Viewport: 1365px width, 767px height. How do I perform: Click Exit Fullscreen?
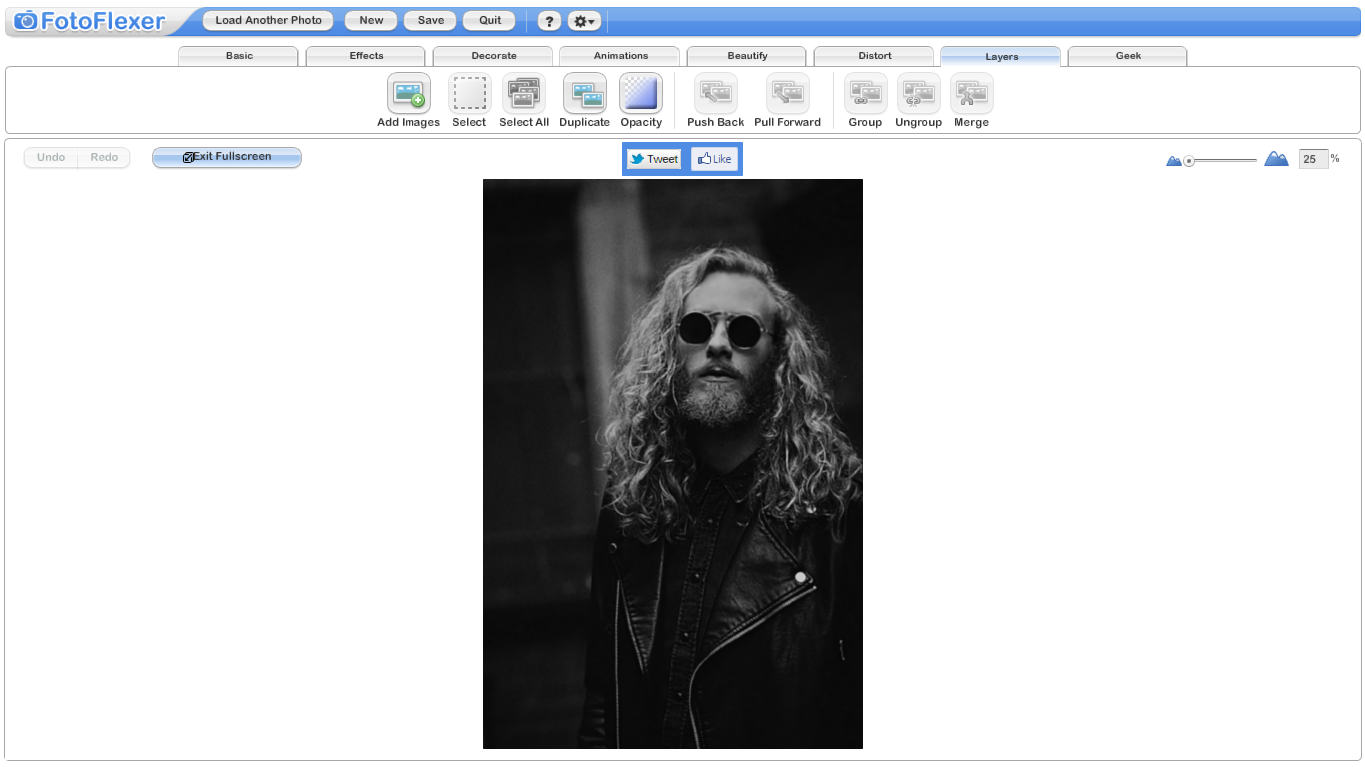(x=226, y=157)
